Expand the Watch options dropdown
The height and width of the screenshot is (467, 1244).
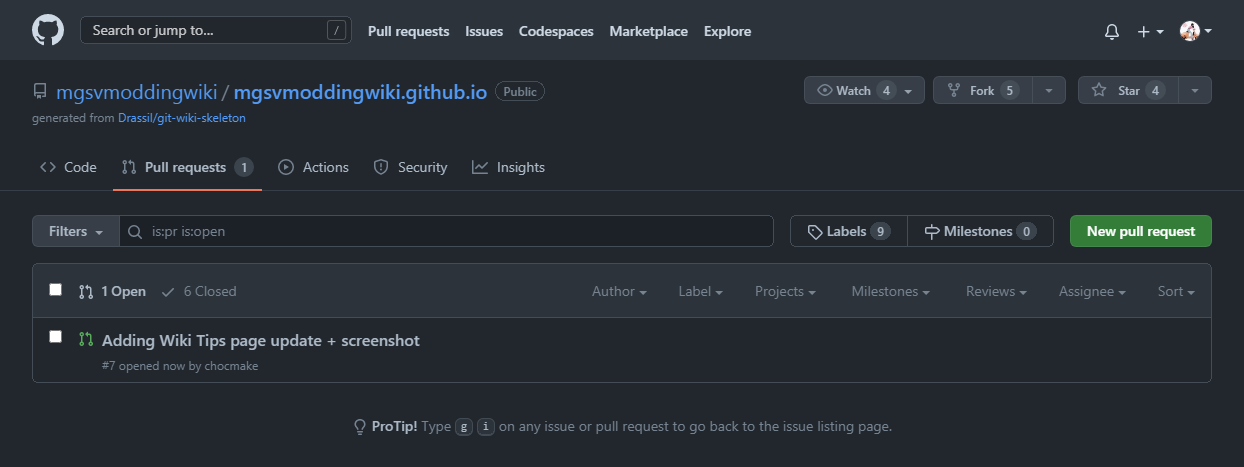coord(864,90)
